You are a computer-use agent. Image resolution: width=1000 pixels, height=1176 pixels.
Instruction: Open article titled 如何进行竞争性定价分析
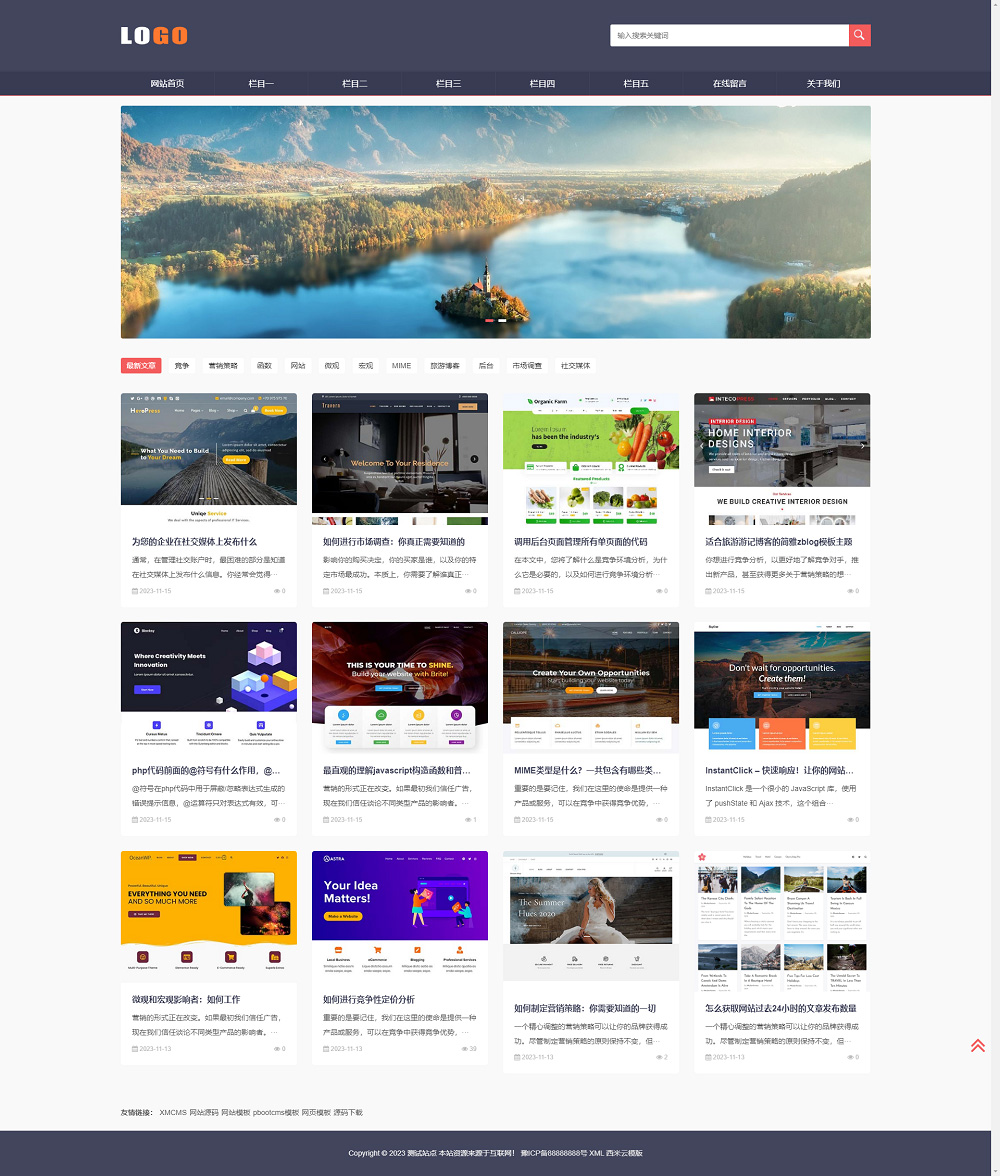[x=369, y=999]
